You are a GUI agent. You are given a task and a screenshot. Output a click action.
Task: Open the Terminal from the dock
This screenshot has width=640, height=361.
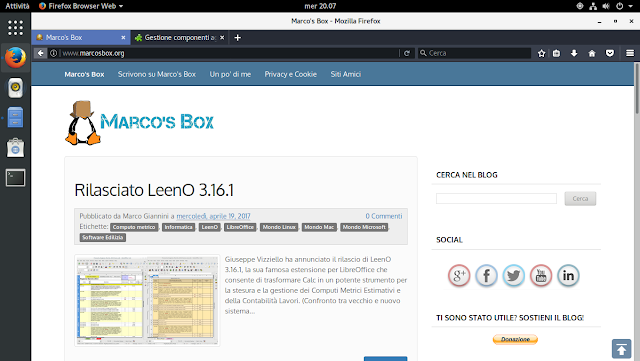pos(16,178)
